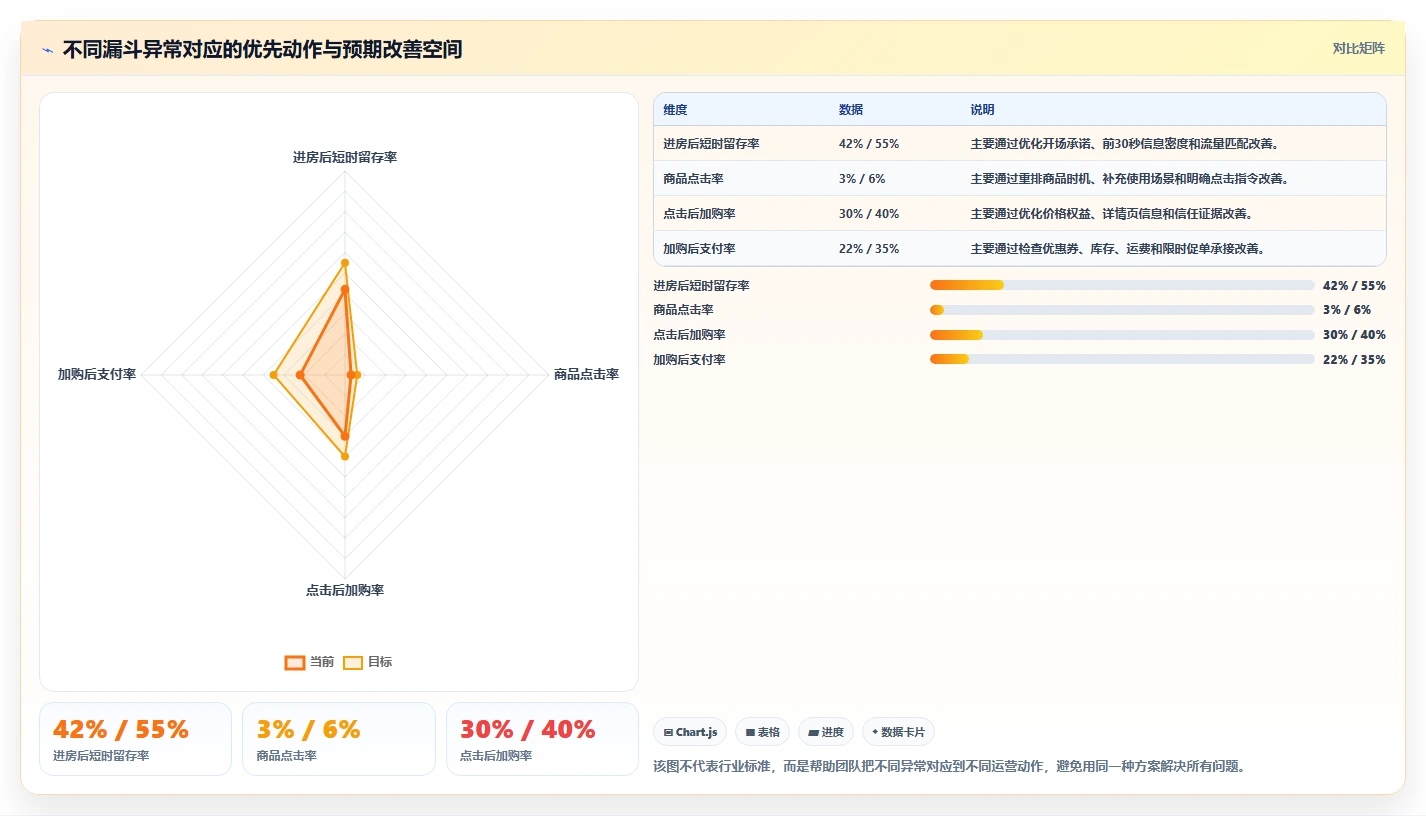Image resolution: width=1426 pixels, height=816 pixels.
Task: Click the radar axis label 点击后加购率
Action: pyautogui.click(x=345, y=590)
